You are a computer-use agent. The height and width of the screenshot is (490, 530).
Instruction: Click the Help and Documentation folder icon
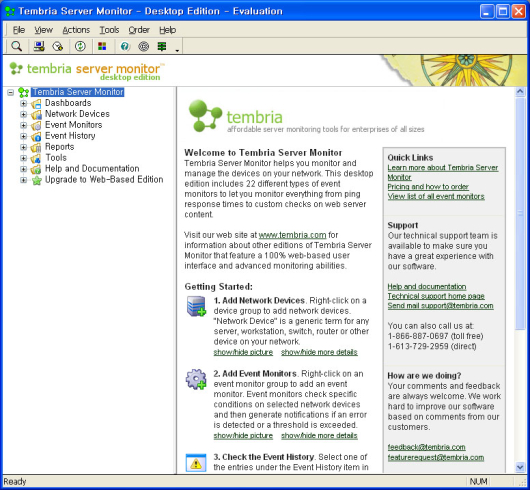36,169
